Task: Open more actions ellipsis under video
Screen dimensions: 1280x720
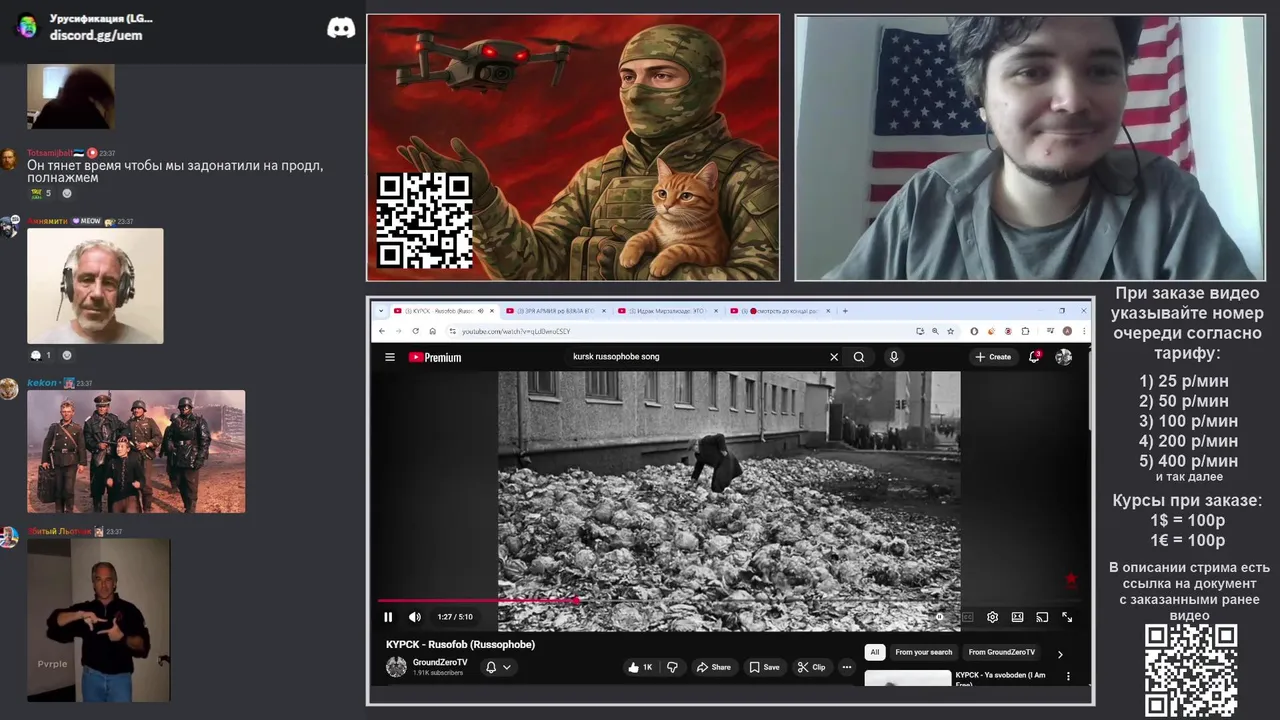Action: coord(847,667)
